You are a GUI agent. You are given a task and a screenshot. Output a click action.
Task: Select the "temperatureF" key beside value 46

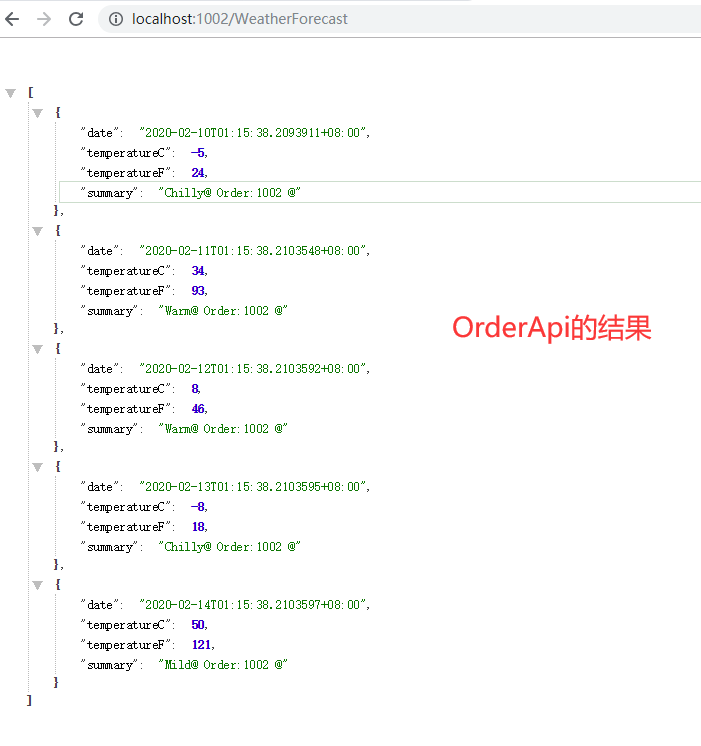(126, 409)
